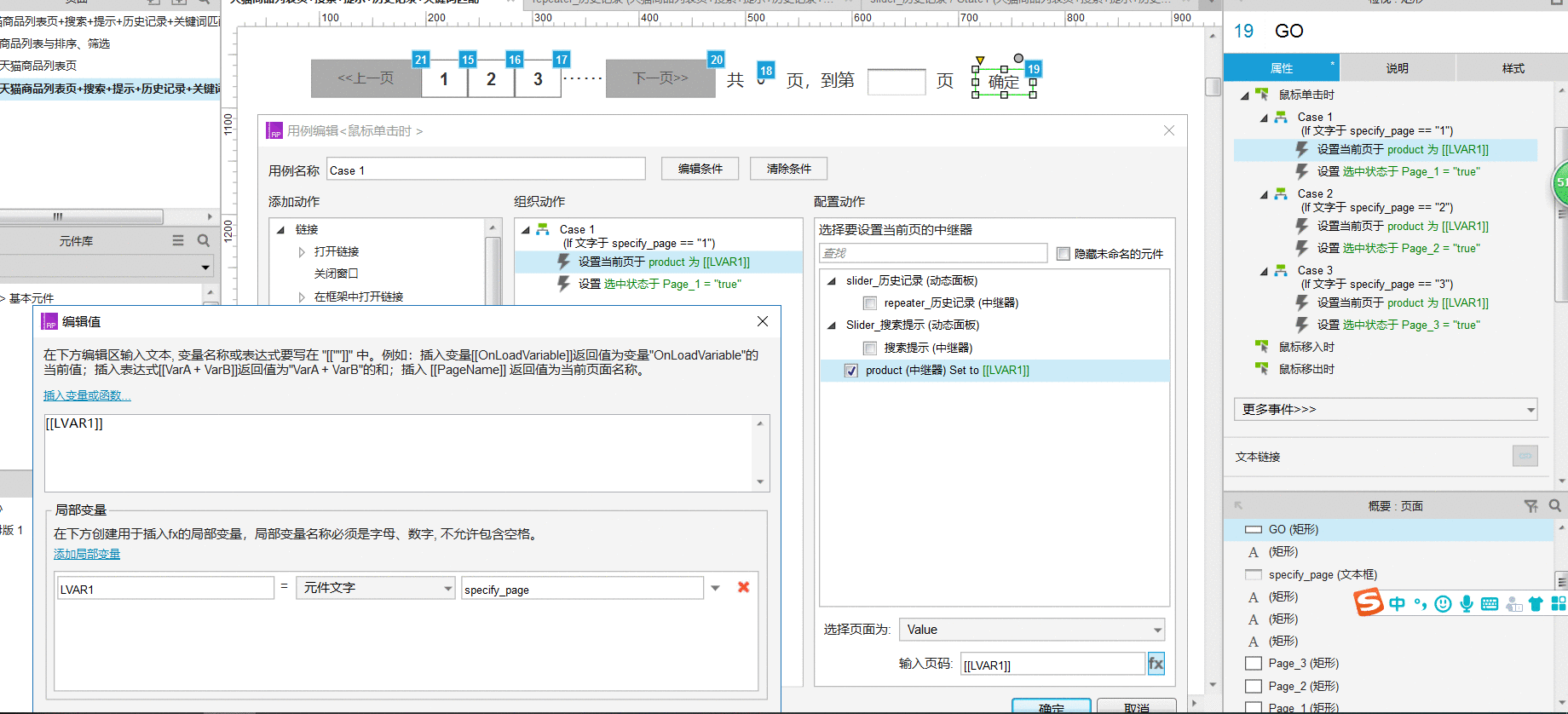
Task: Activate Sogou voice input microphone
Action: click(1466, 604)
